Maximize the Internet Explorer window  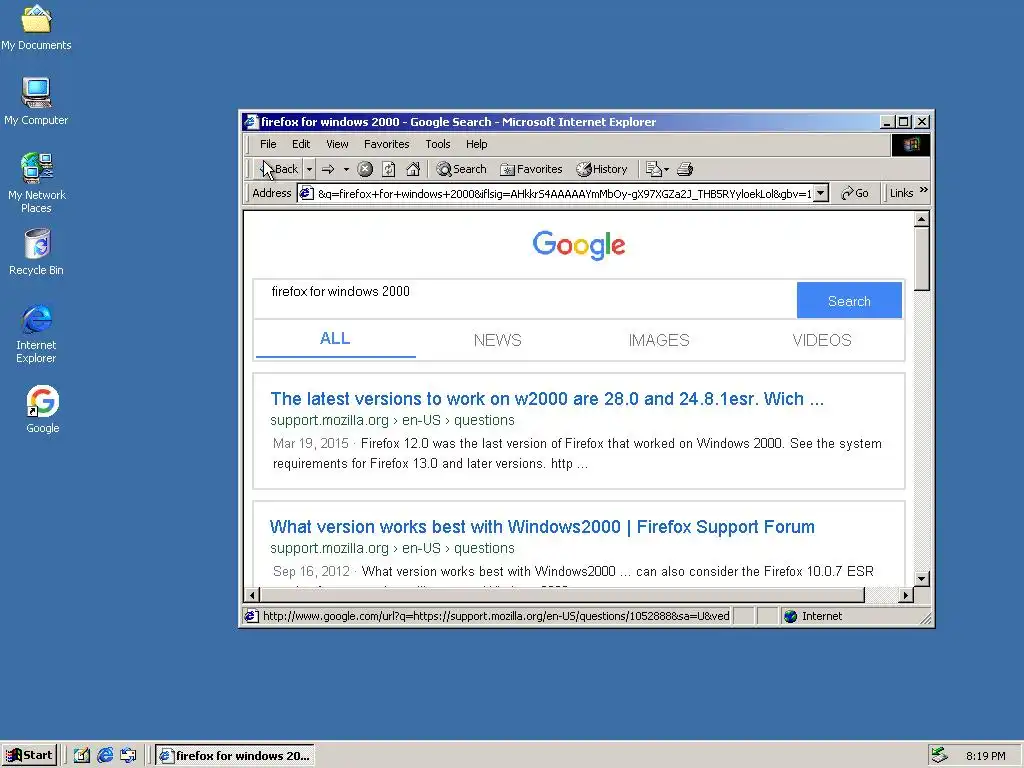904,122
